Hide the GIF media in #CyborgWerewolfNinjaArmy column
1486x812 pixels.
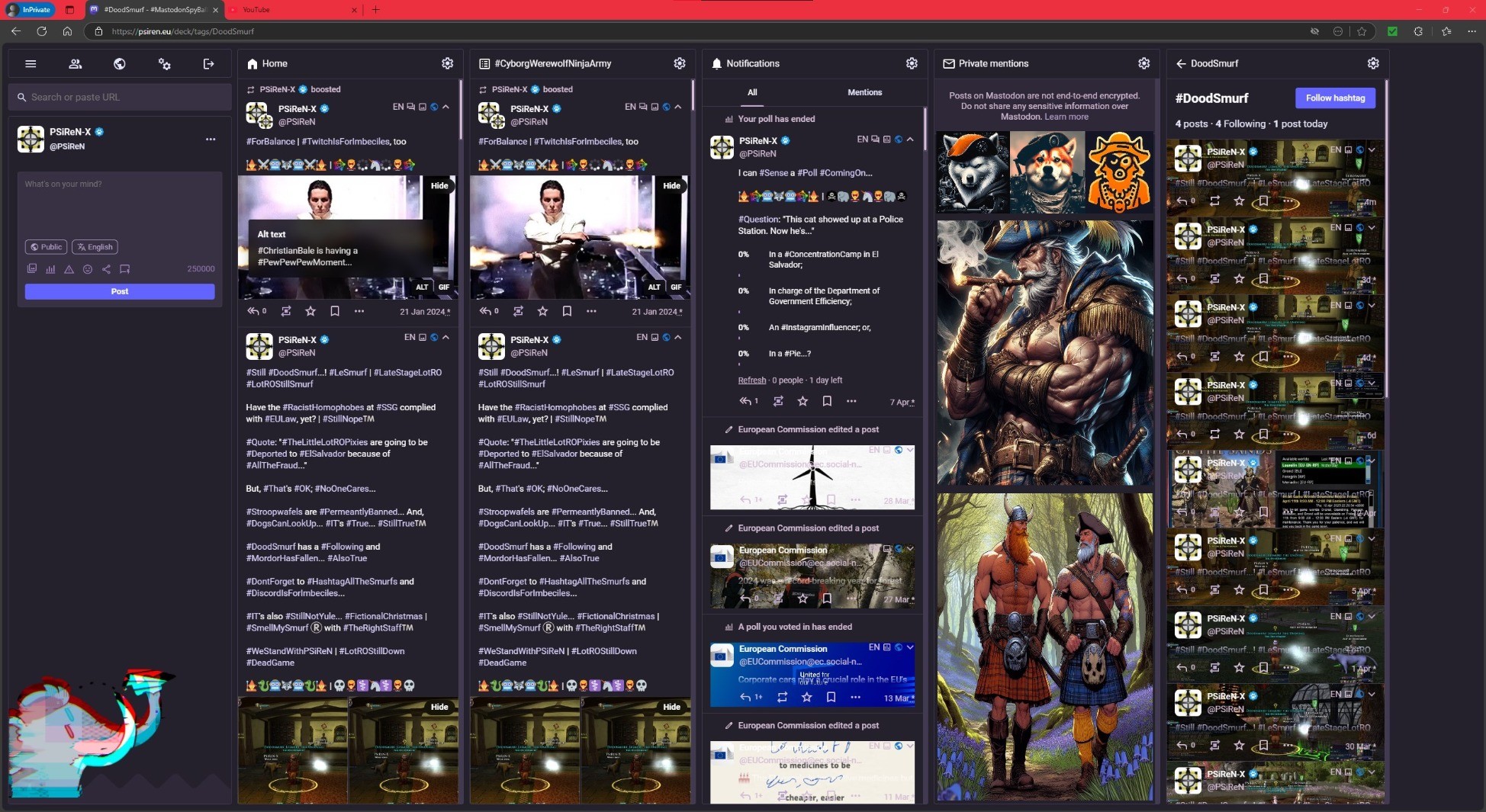[x=671, y=186]
